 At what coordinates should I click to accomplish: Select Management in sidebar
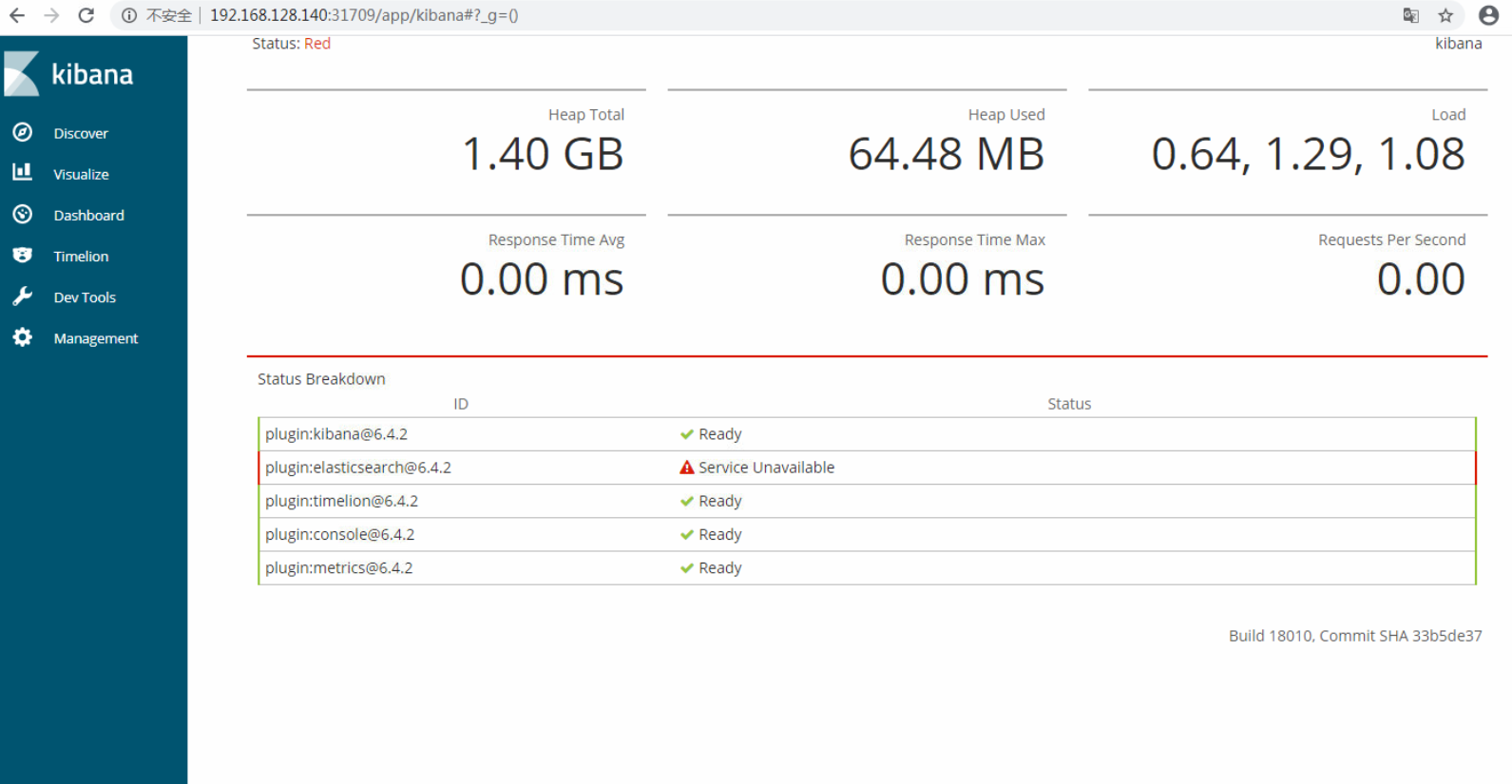(95, 338)
